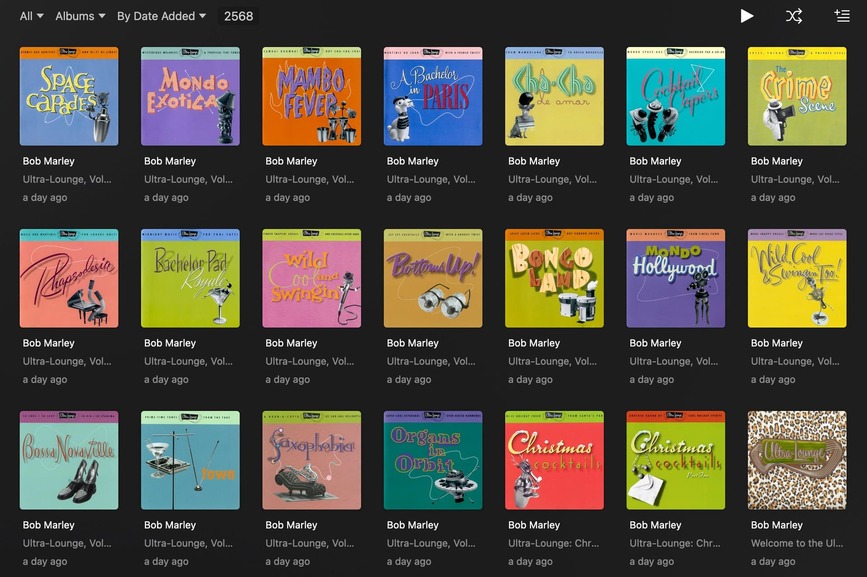The image size is (867, 577).
Task: Open "Ultra-Lounge, Vol..." title under Bachelor in Paris
Action: pyautogui.click(x=431, y=180)
